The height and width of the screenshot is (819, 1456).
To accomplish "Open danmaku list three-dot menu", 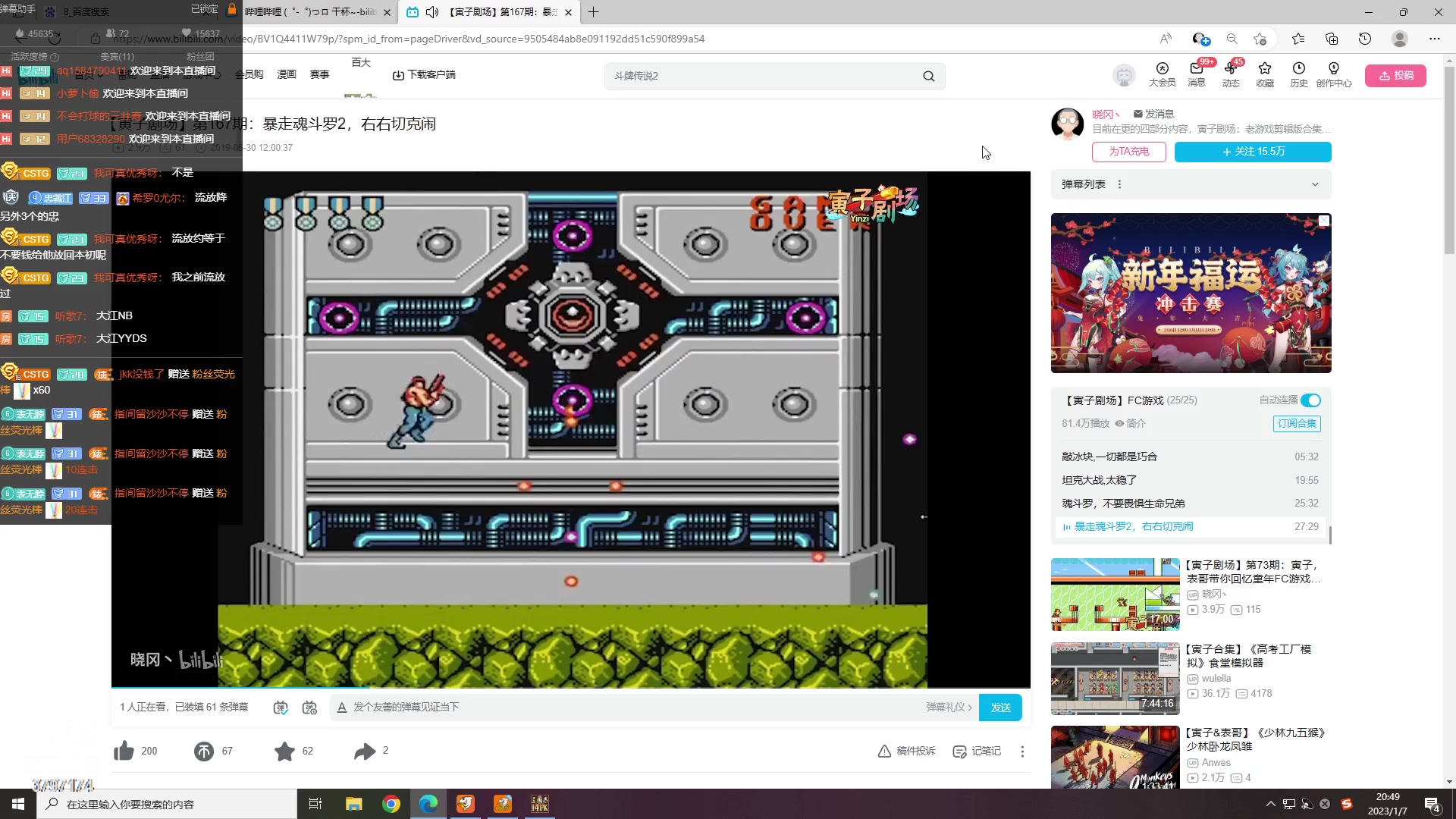I will pyautogui.click(x=1119, y=184).
